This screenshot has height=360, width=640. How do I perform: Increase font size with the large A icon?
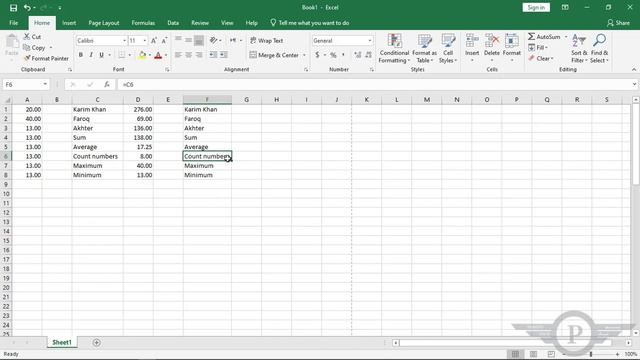(153, 41)
